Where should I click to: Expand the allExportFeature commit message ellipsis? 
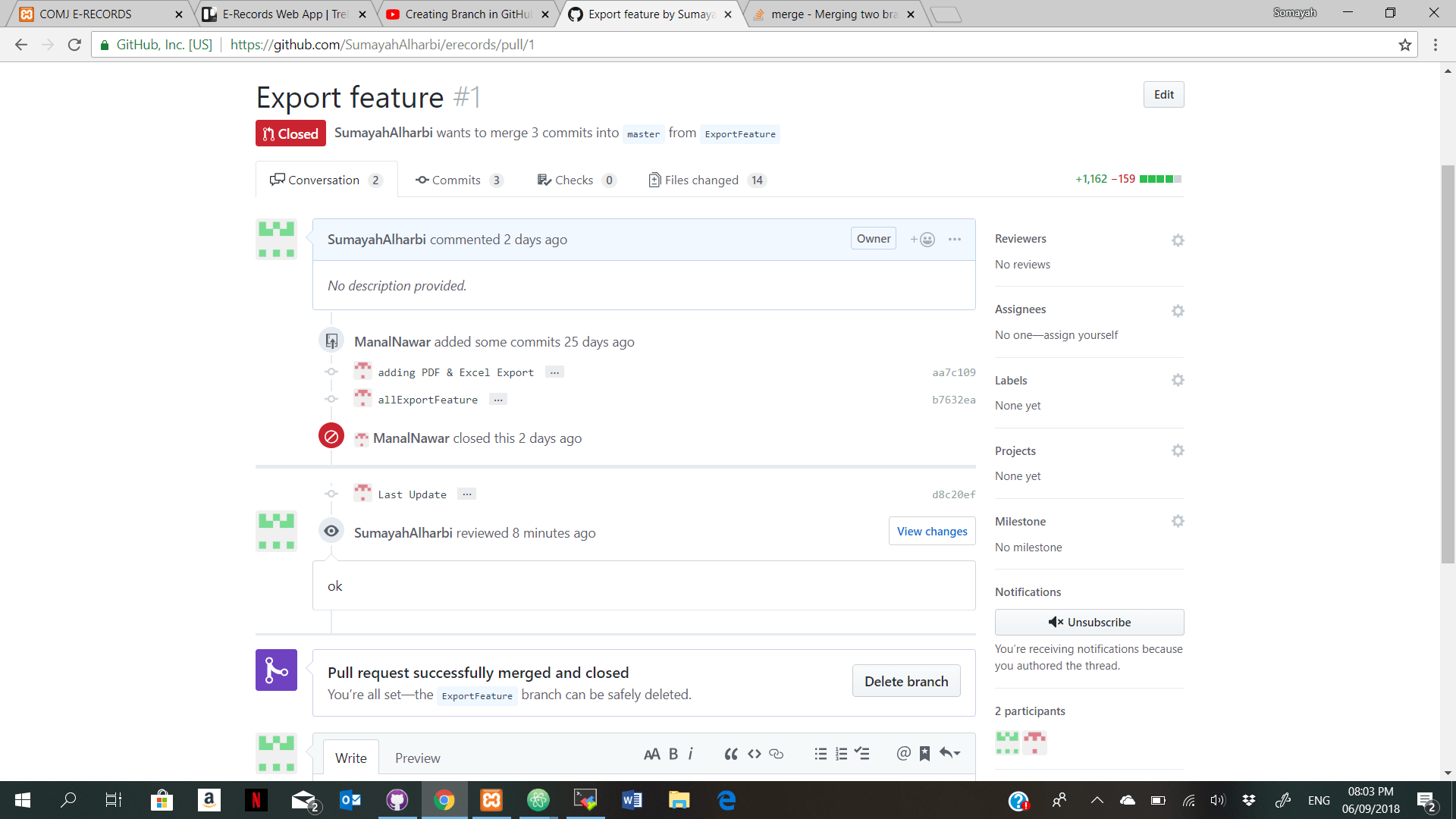(x=497, y=400)
